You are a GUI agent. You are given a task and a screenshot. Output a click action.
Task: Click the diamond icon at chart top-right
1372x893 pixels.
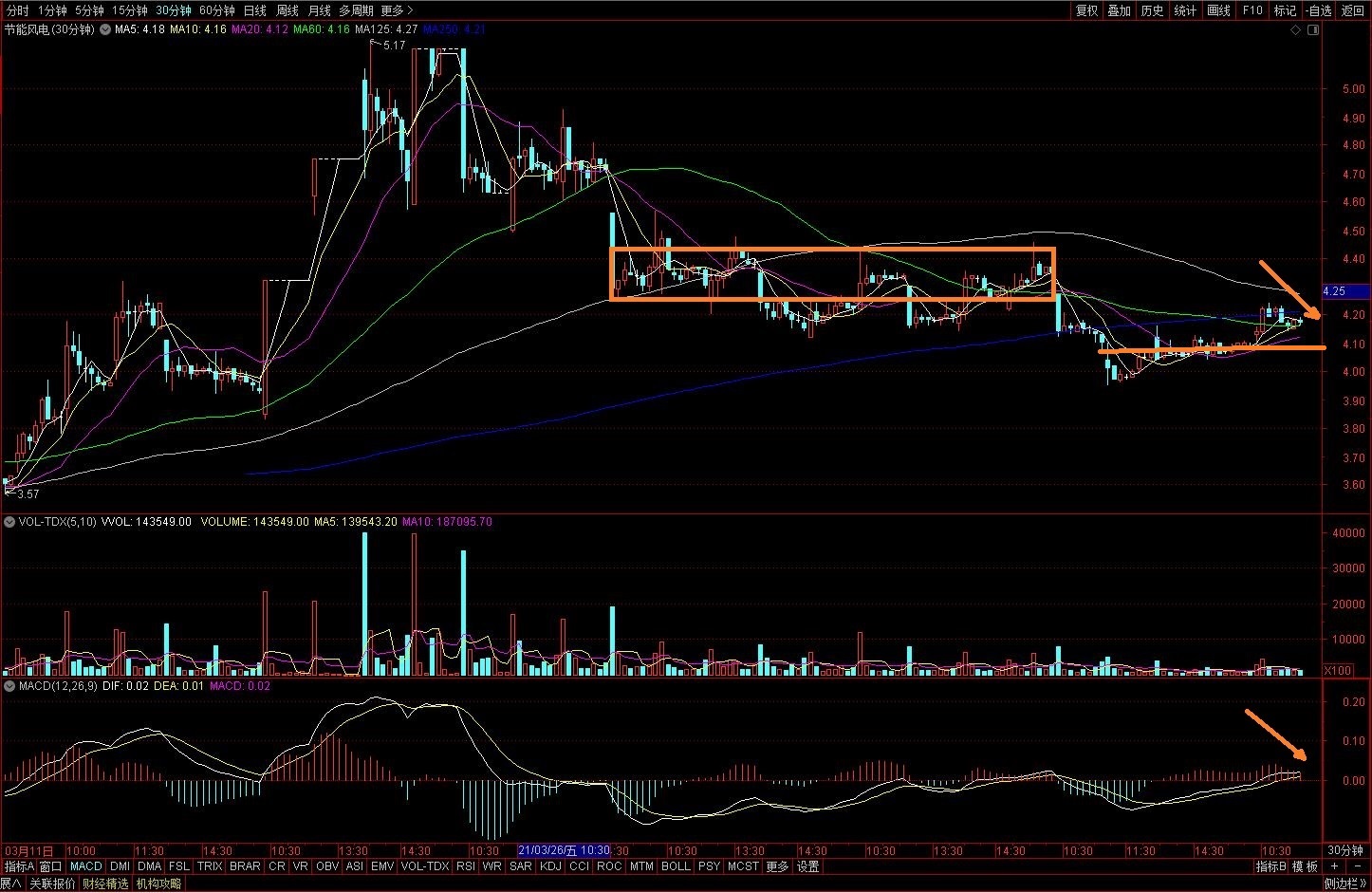coord(1296,30)
